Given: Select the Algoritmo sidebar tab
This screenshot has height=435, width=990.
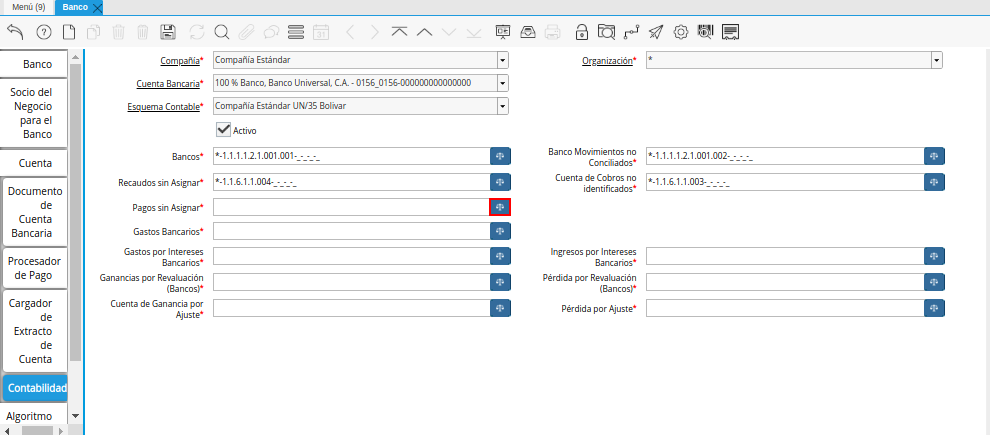Looking at the screenshot, I should [x=35, y=417].
